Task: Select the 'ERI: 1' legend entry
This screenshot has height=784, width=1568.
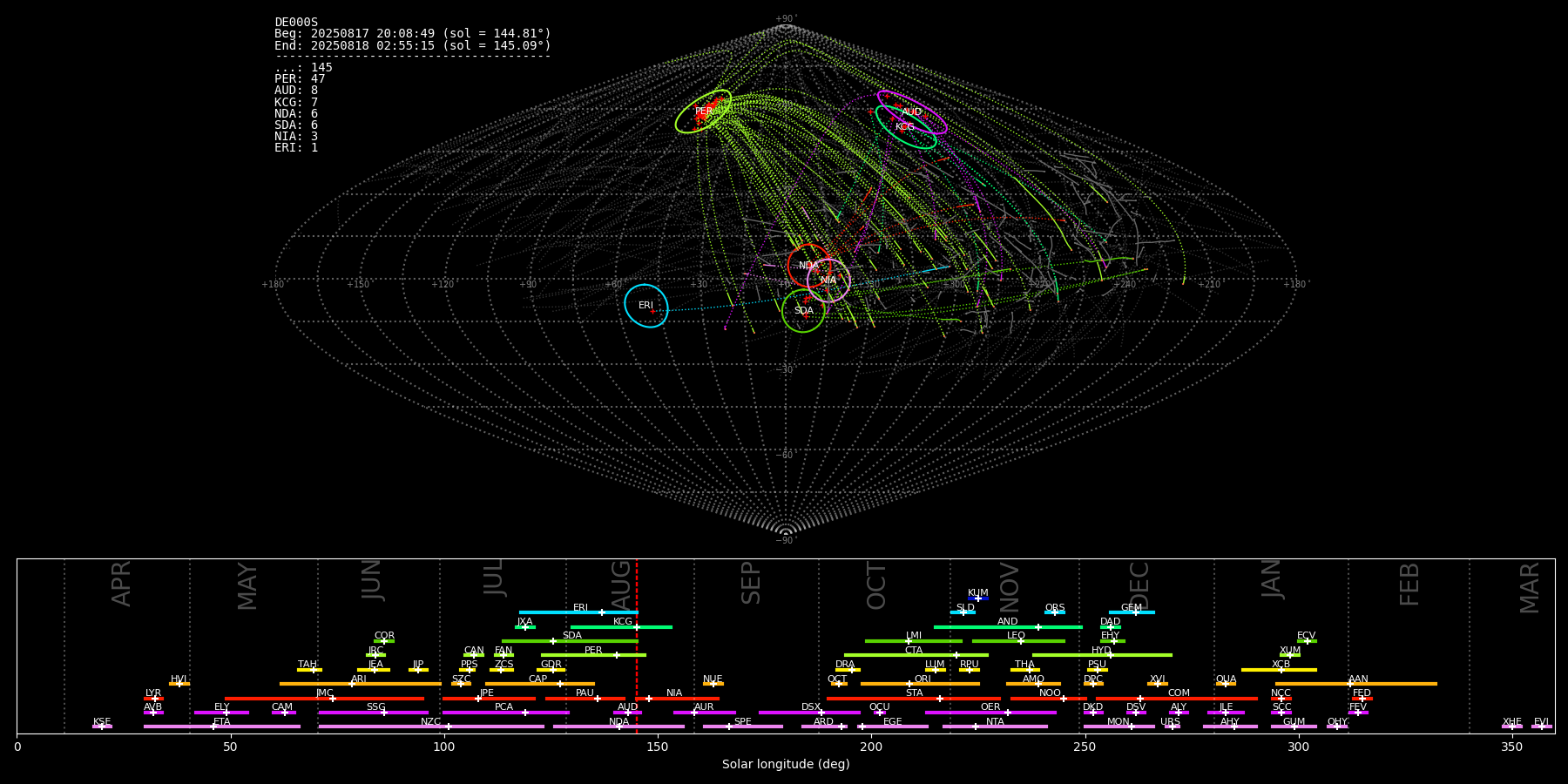Action: pos(296,148)
